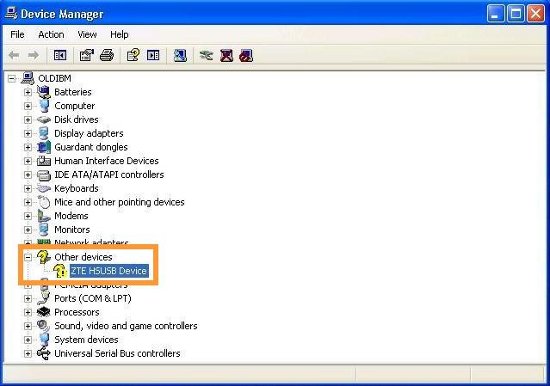Expand Mice and other pointing devices
This screenshot has height=386, width=550.
(x=28, y=202)
